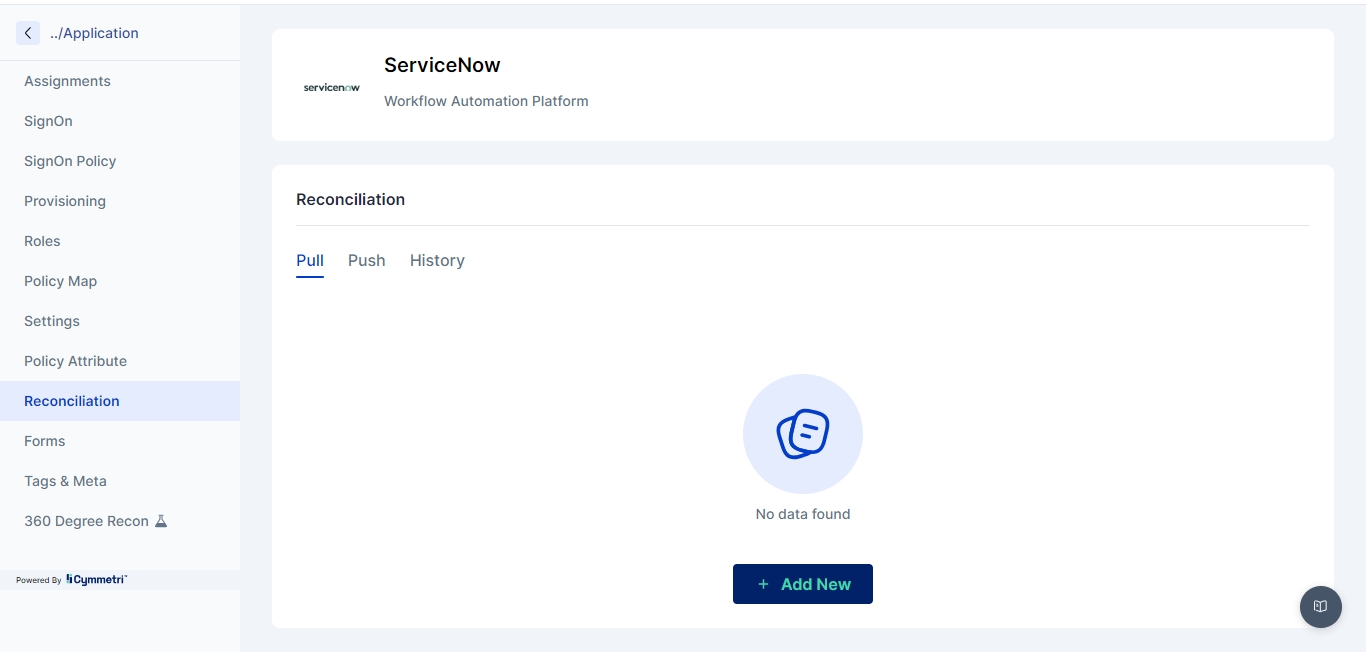Click the No data found documents icon

point(802,434)
